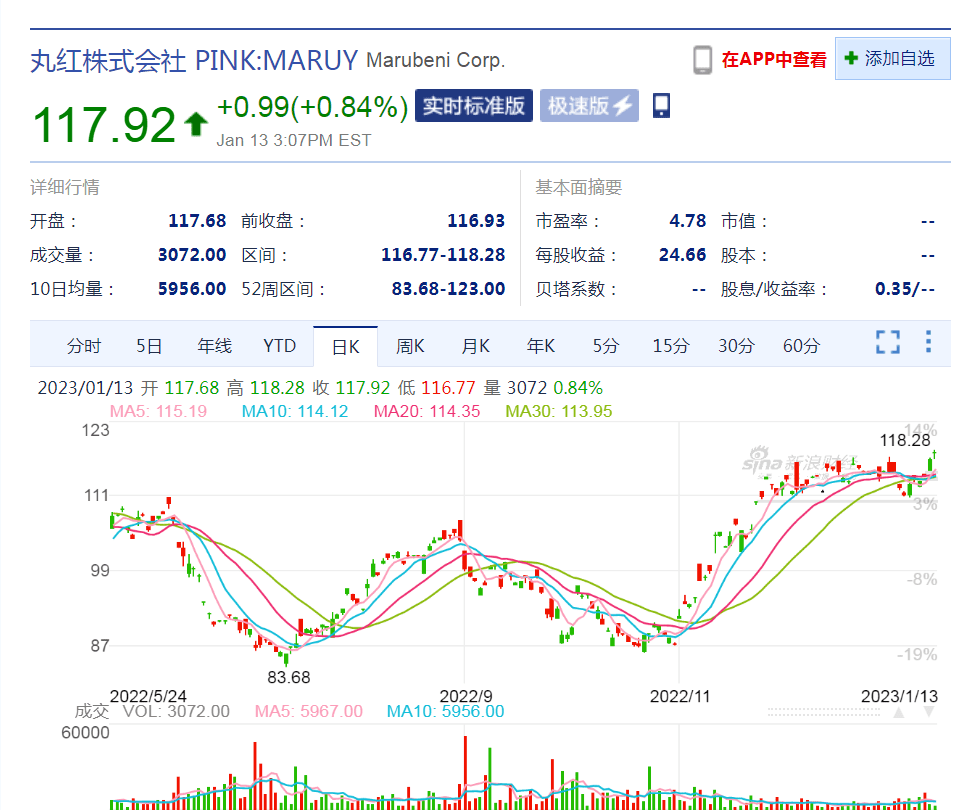Open the 年线 chart tab
Viewport: 955px width, 810px height.
(x=214, y=346)
